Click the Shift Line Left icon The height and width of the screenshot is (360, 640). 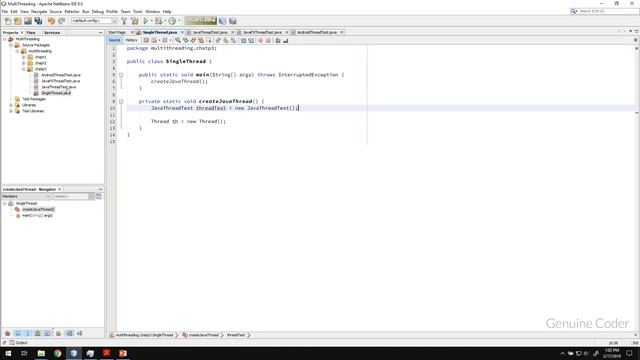[244, 40]
